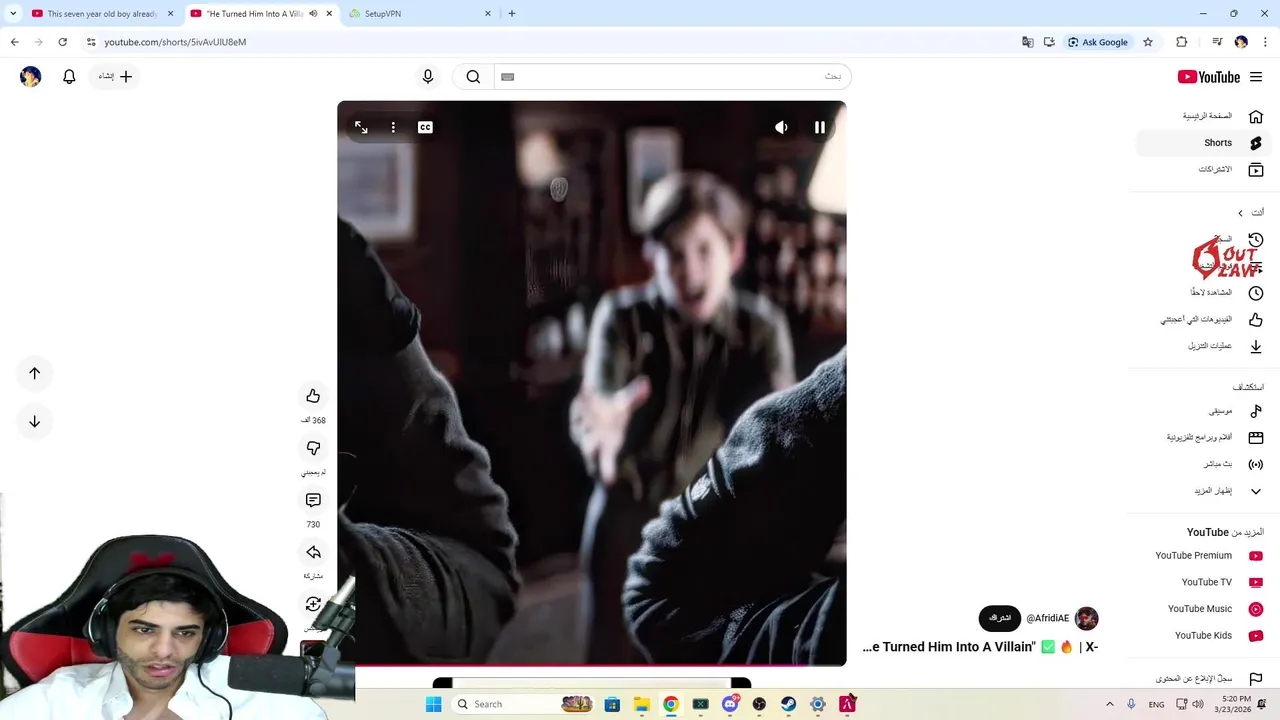1280x720 pixels.
Task: Open Steam from the taskbar
Action: pos(788,704)
